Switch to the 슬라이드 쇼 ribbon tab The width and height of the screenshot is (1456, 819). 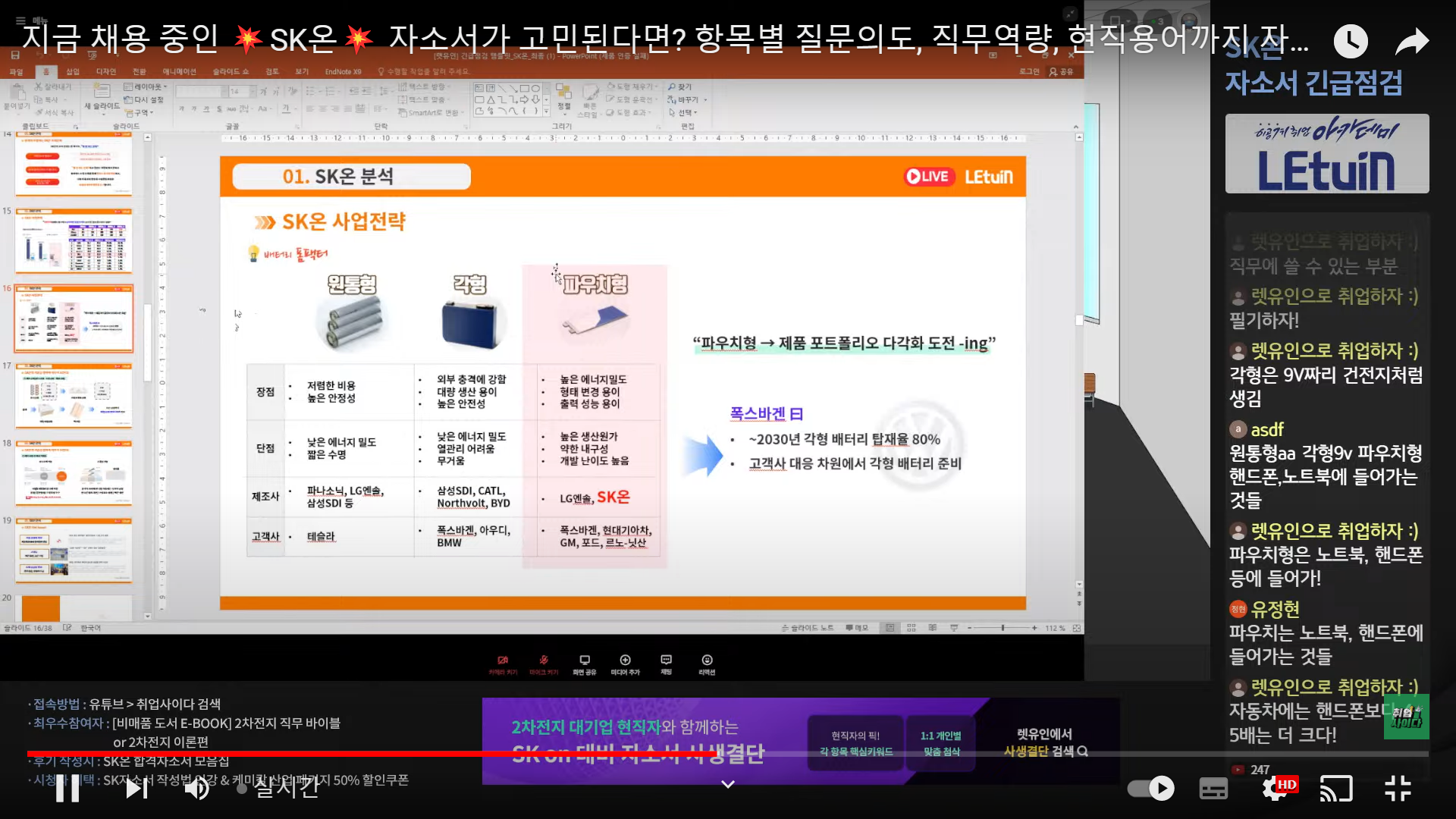point(231,72)
